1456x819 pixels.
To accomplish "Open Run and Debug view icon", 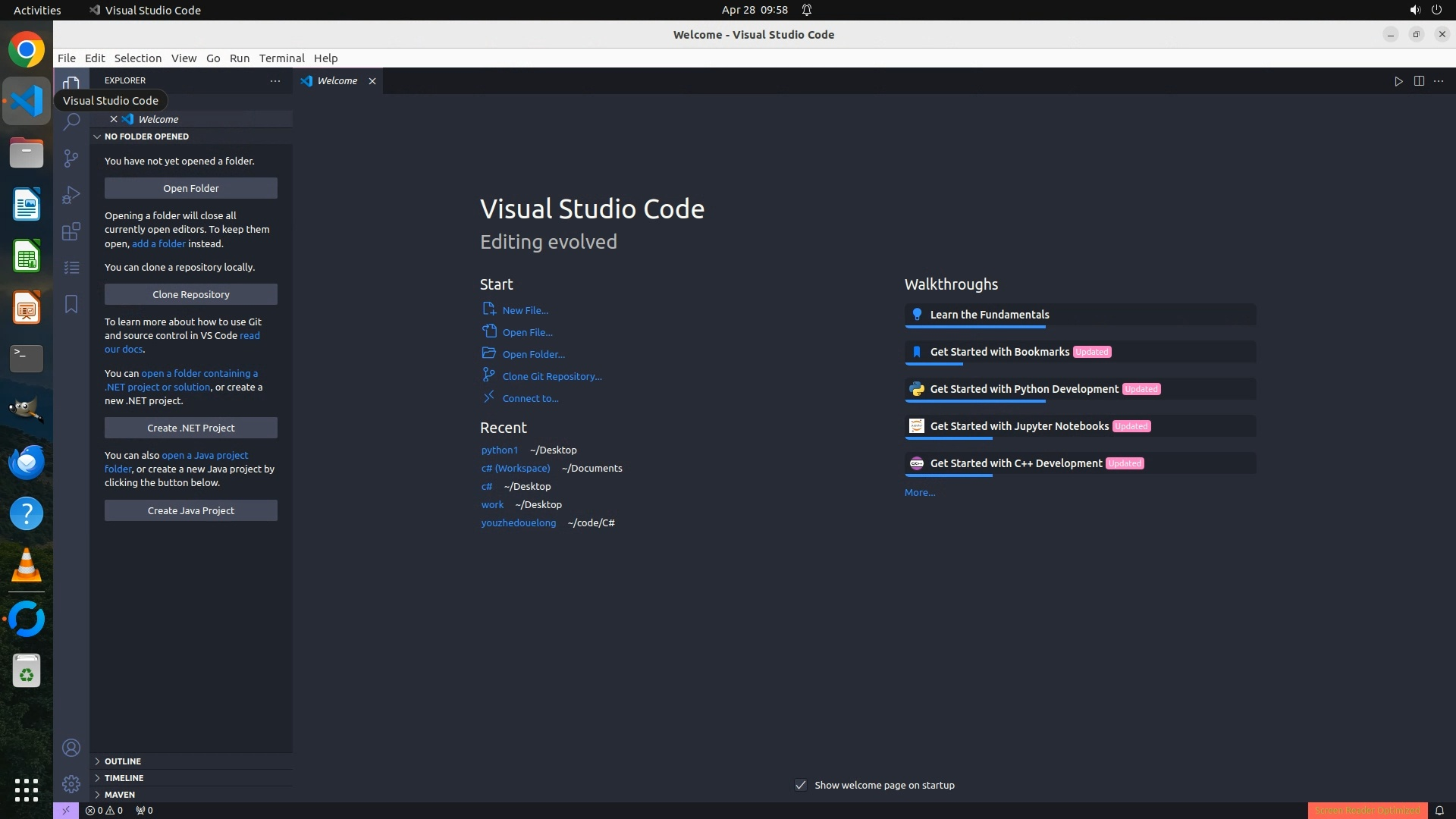I will click(x=71, y=195).
